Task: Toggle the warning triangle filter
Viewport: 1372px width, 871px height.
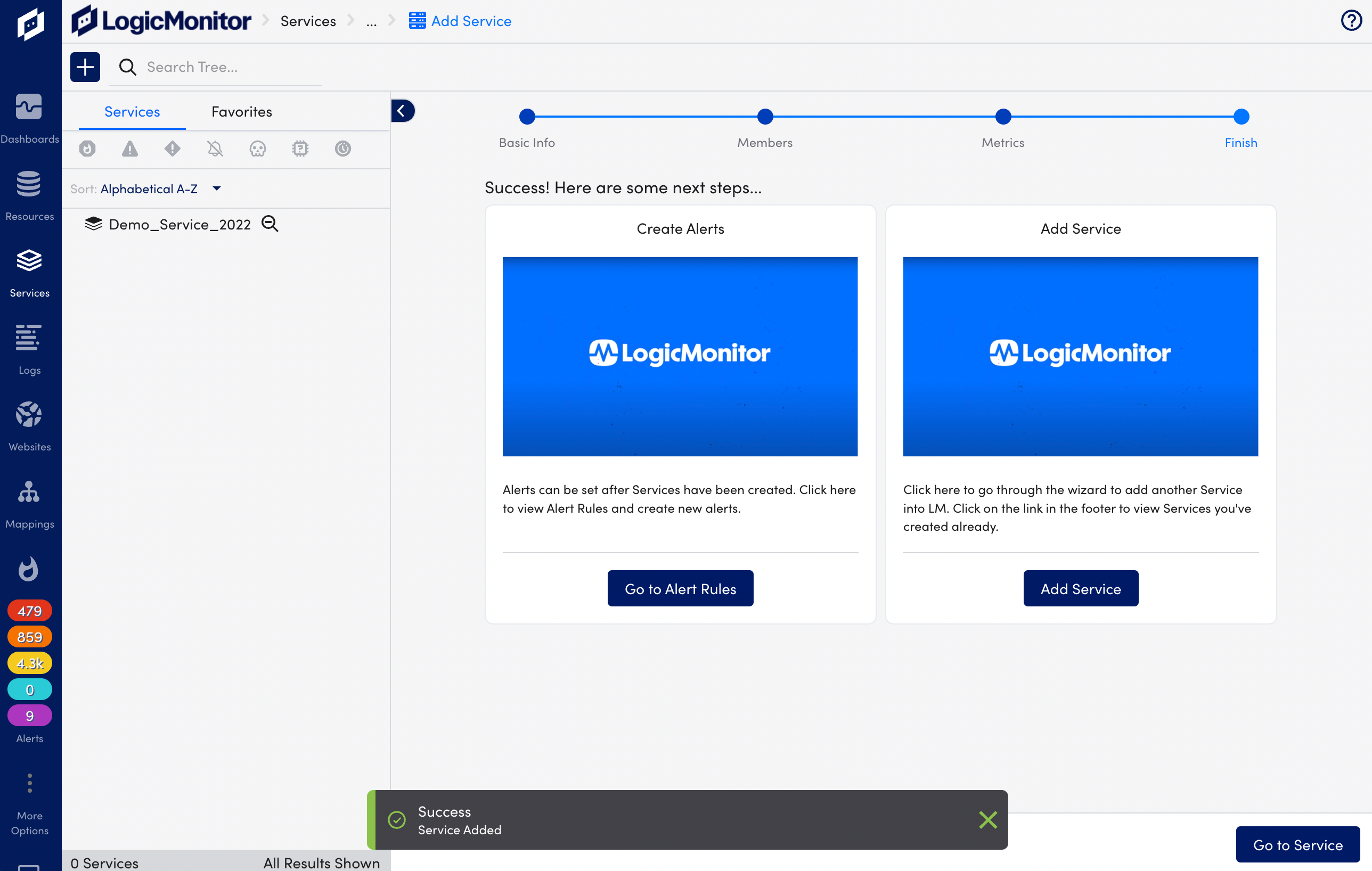Action: pyautogui.click(x=130, y=149)
